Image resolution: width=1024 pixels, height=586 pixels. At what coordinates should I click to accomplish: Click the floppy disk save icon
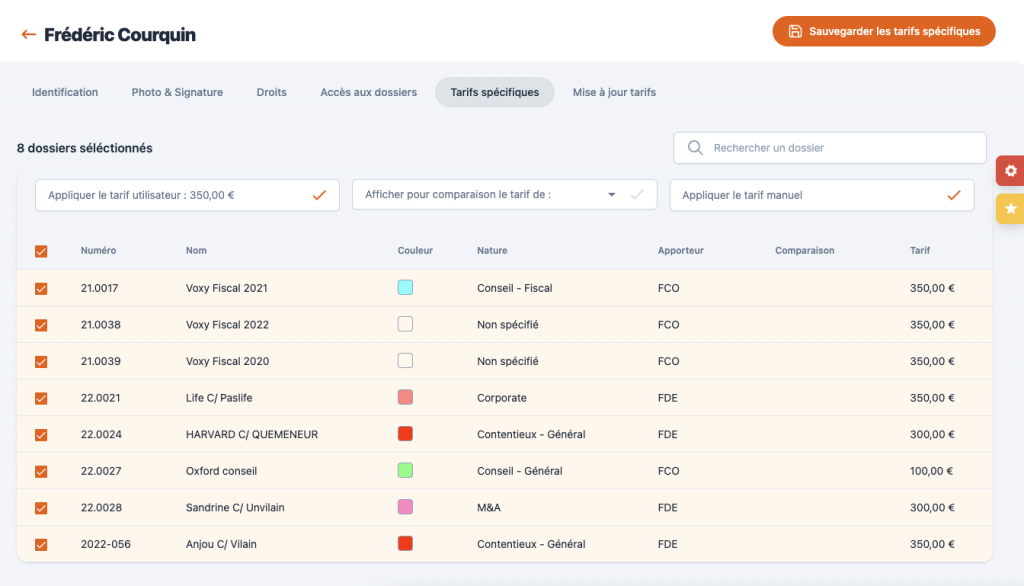point(795,31)
